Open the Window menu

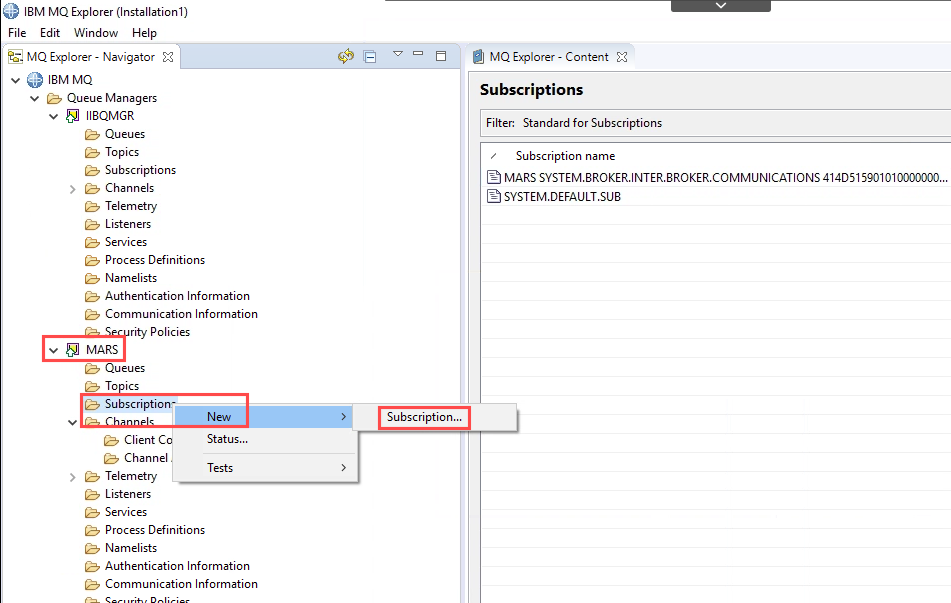(96, 33)
